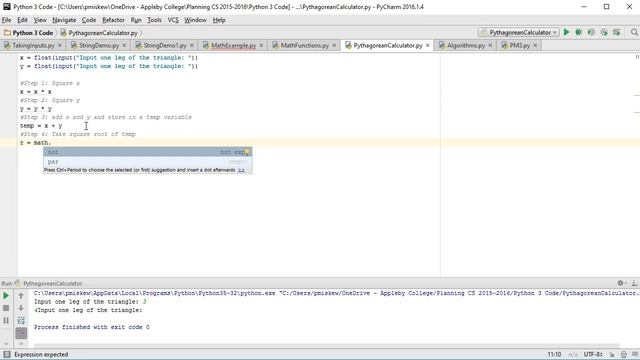
Task: Open the Refactor menu
Action: pos(113,20)
